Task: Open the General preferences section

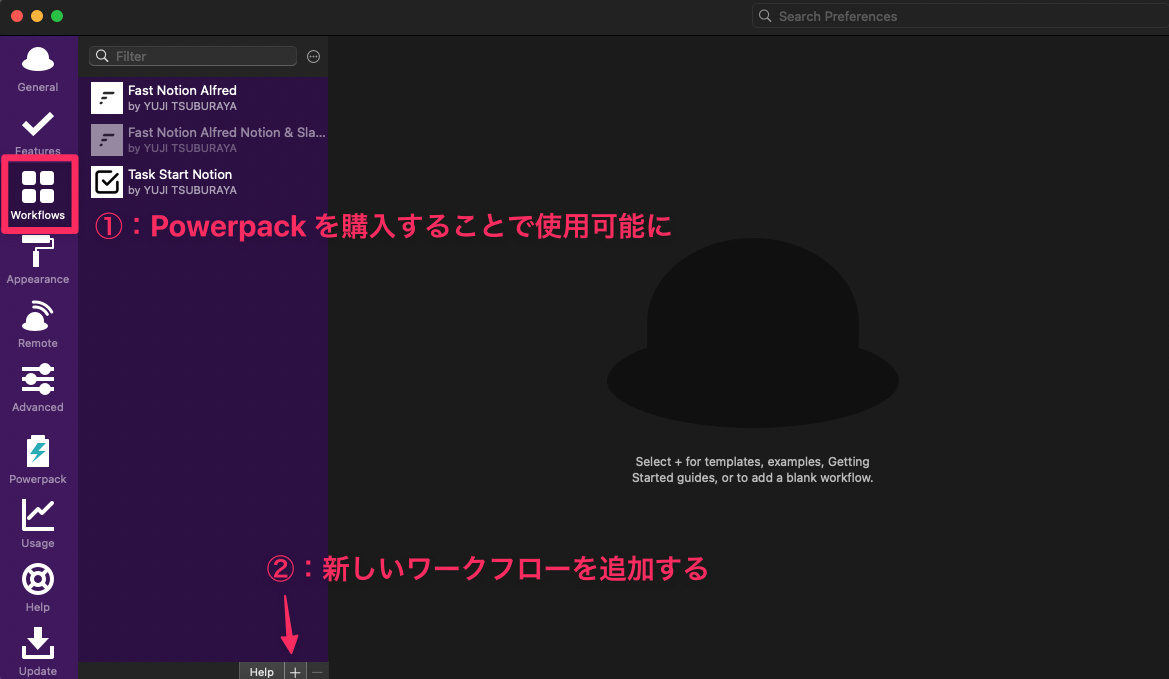Action: click(x=38, y=69)
